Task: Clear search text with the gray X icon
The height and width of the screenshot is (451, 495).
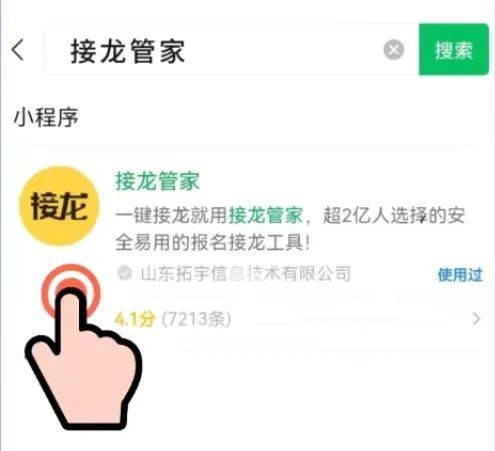Action: (x=394, y=50)
